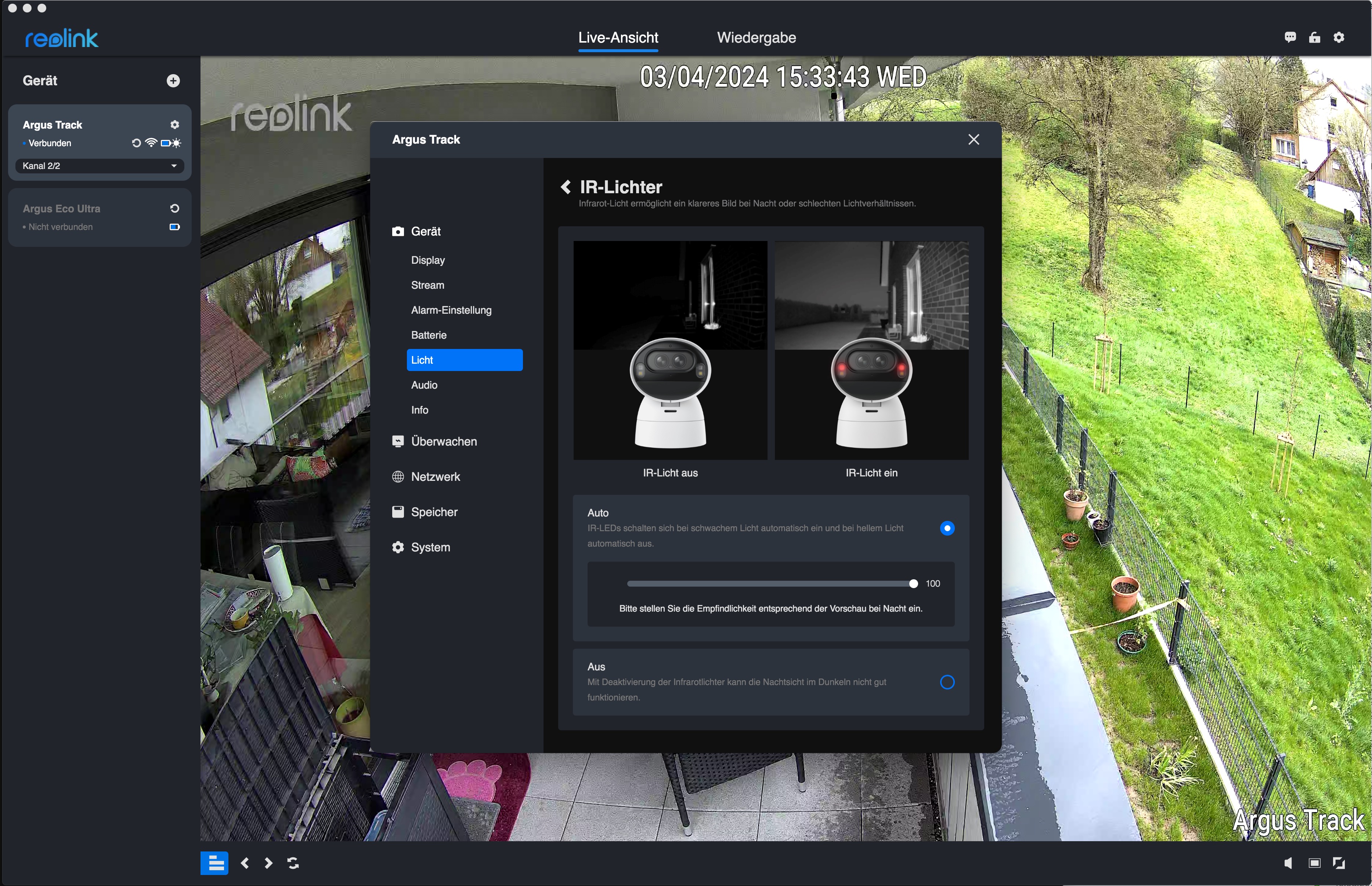1372x886 pixels.
Task: Open the global settings gear icon
Action: pos(1339,37)
